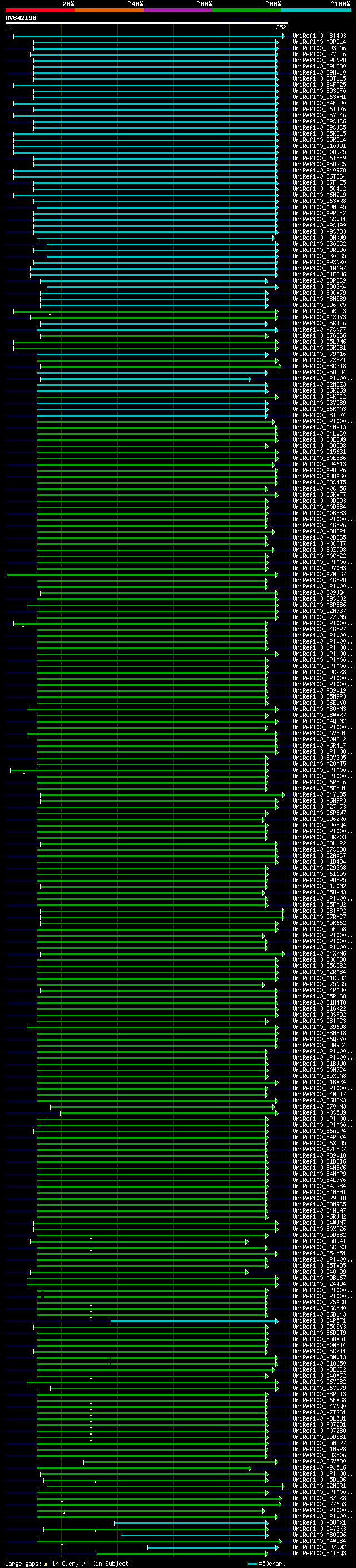
Task: Select the UniRef100_B5FYU2 label
Action: [x=319, y=904]
